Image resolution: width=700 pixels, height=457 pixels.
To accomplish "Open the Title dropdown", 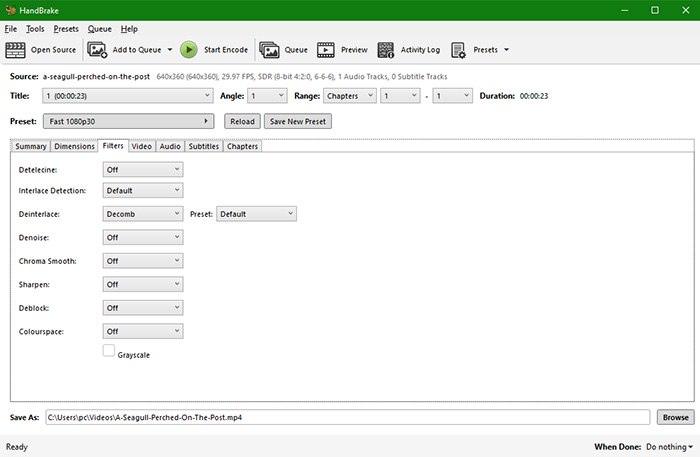I will click(127, 96).
